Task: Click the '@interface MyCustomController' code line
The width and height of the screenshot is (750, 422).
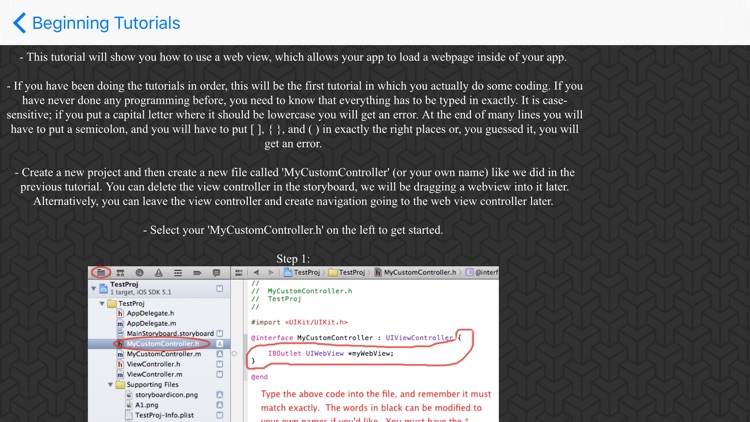Action: coord(356,338)
